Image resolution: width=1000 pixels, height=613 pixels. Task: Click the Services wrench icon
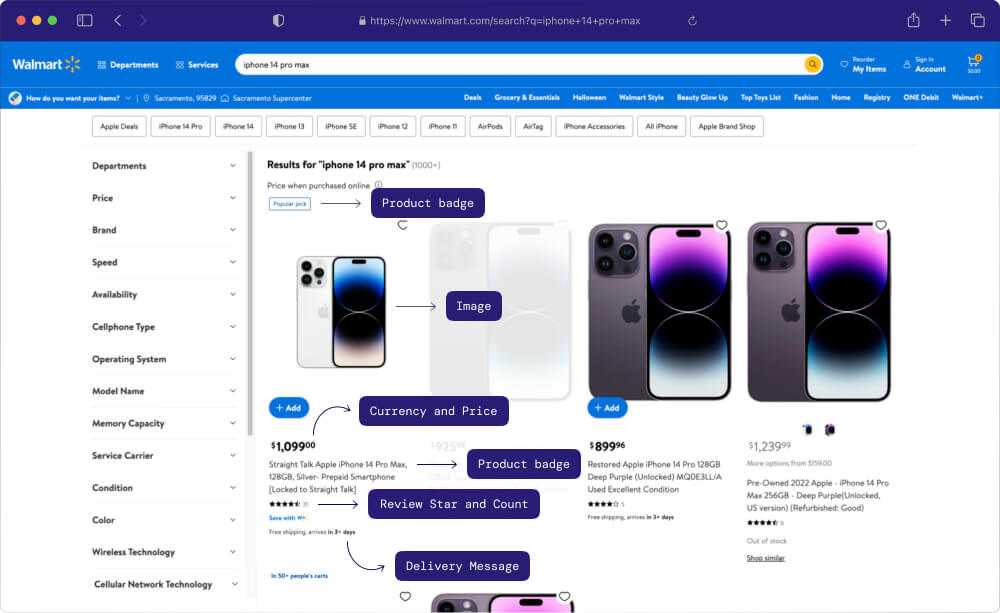[x=180, y=63]
